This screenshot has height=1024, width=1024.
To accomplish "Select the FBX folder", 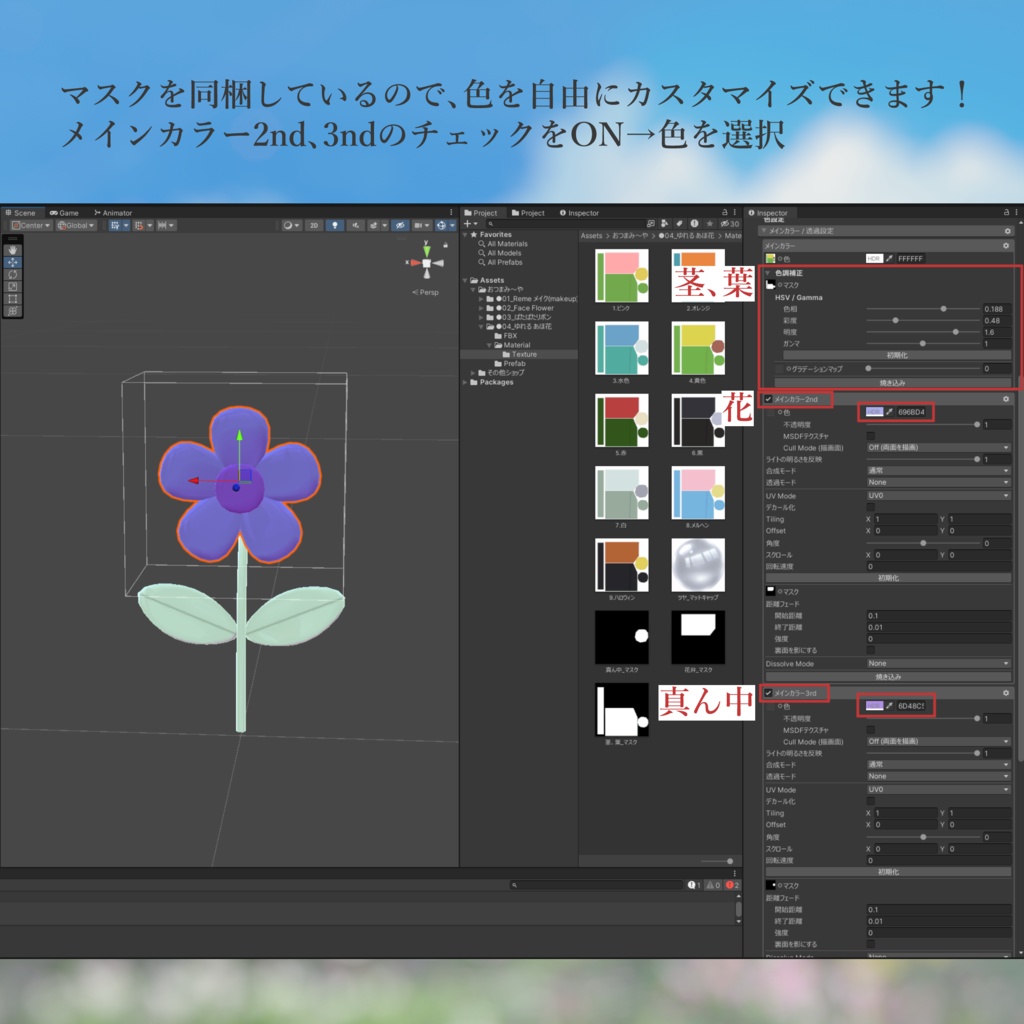I will pyautogui.click(x=506, y=336).
